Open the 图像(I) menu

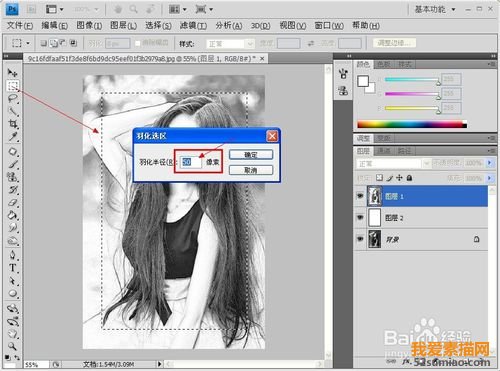pyautogui.click(x=89, y=26)
